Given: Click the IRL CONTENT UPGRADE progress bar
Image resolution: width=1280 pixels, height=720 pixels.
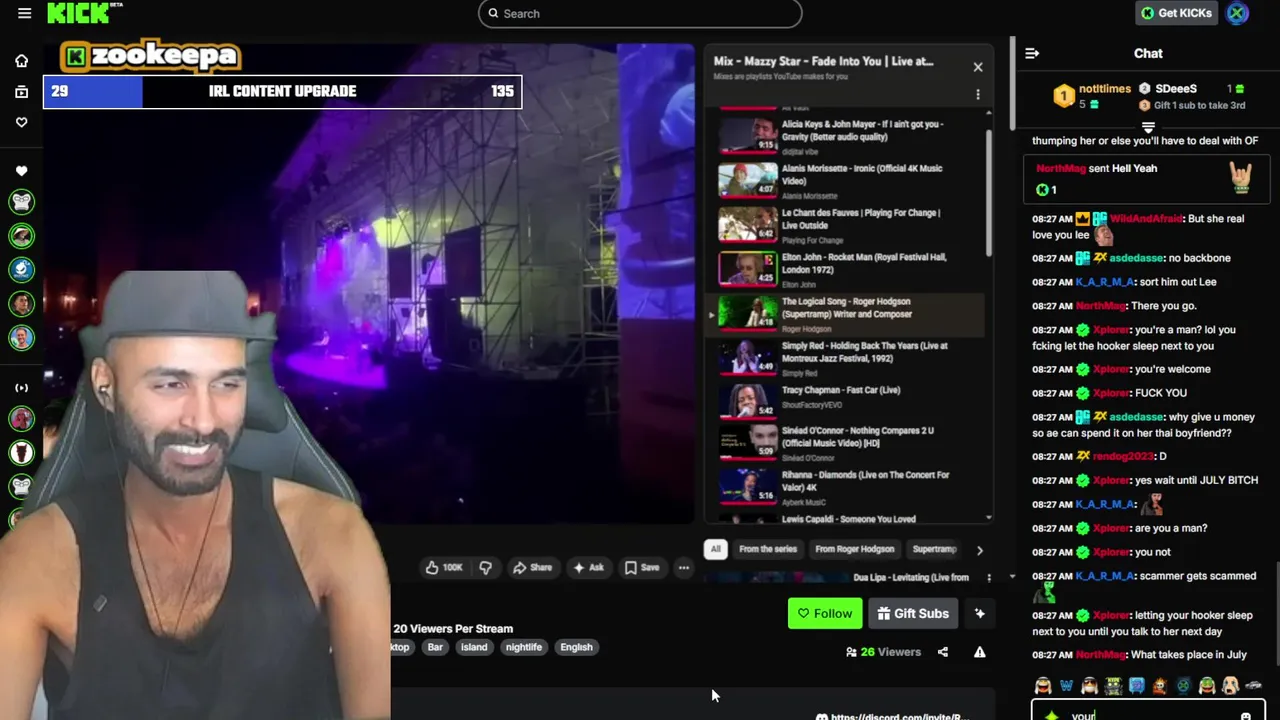Looking at the screenshot, I should pos(282,91).
